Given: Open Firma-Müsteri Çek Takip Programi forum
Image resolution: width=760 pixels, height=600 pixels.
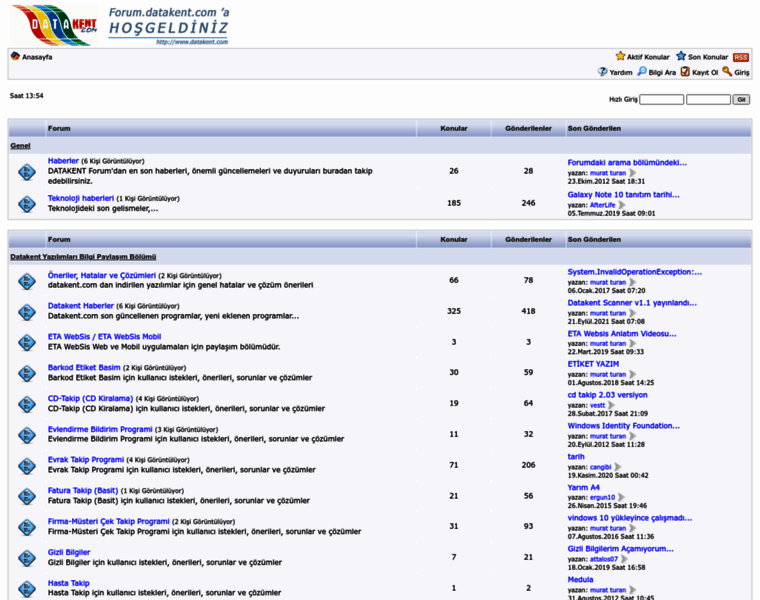Looking at the screenshot, I should 109,521.
